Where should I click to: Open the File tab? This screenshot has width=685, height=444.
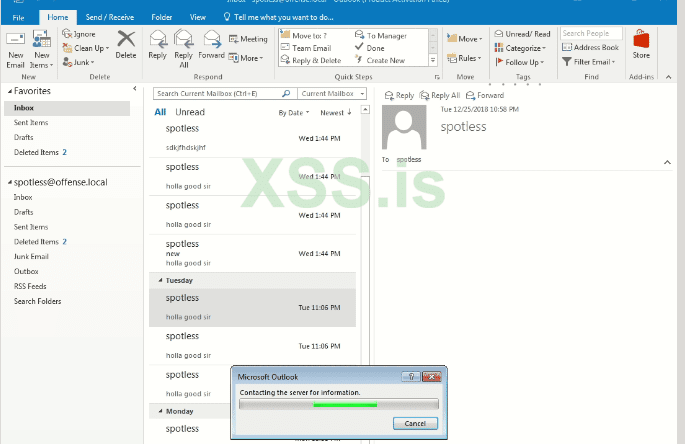[18, 17]
